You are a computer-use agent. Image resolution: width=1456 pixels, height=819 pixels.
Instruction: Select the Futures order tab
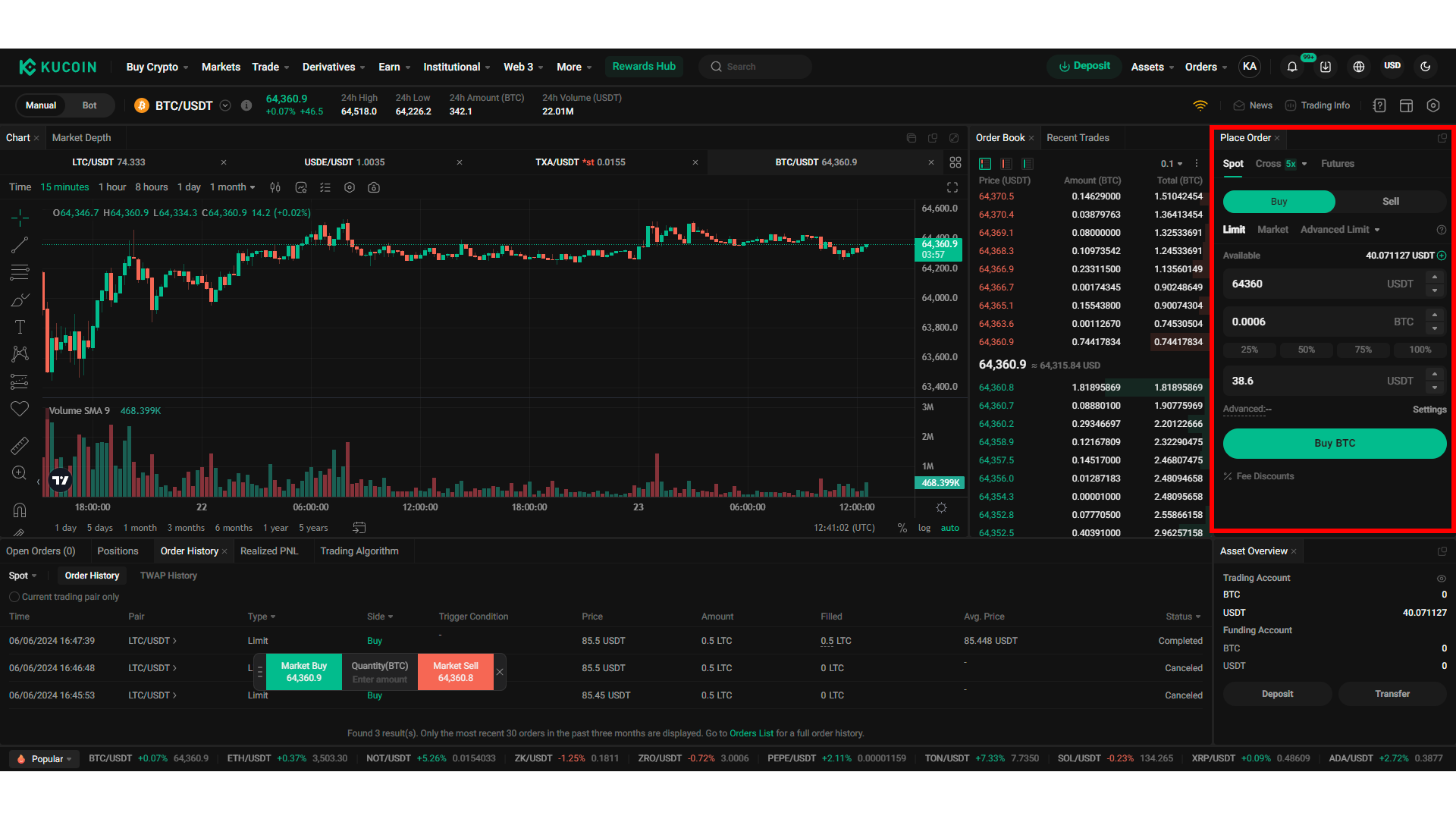coord(1337,164)
